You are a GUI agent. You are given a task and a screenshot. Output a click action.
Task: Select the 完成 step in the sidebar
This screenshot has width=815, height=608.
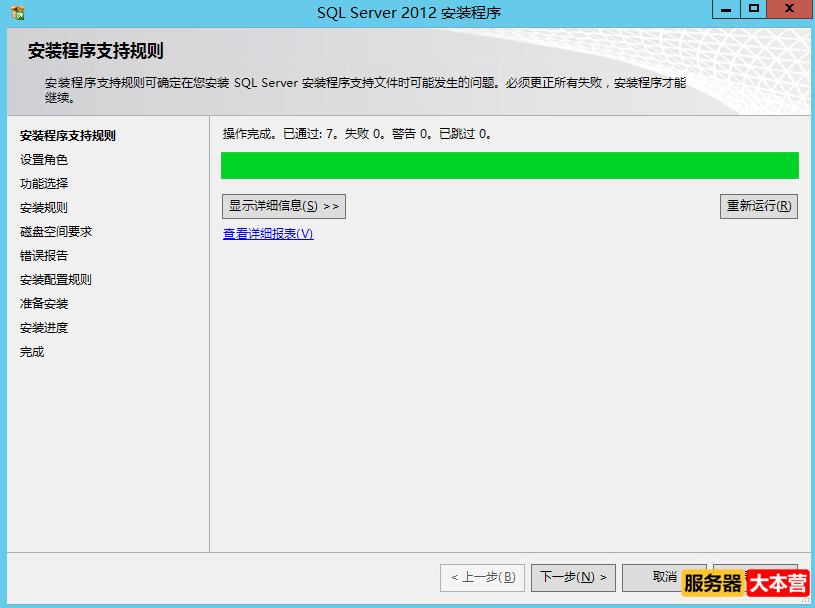32,352
